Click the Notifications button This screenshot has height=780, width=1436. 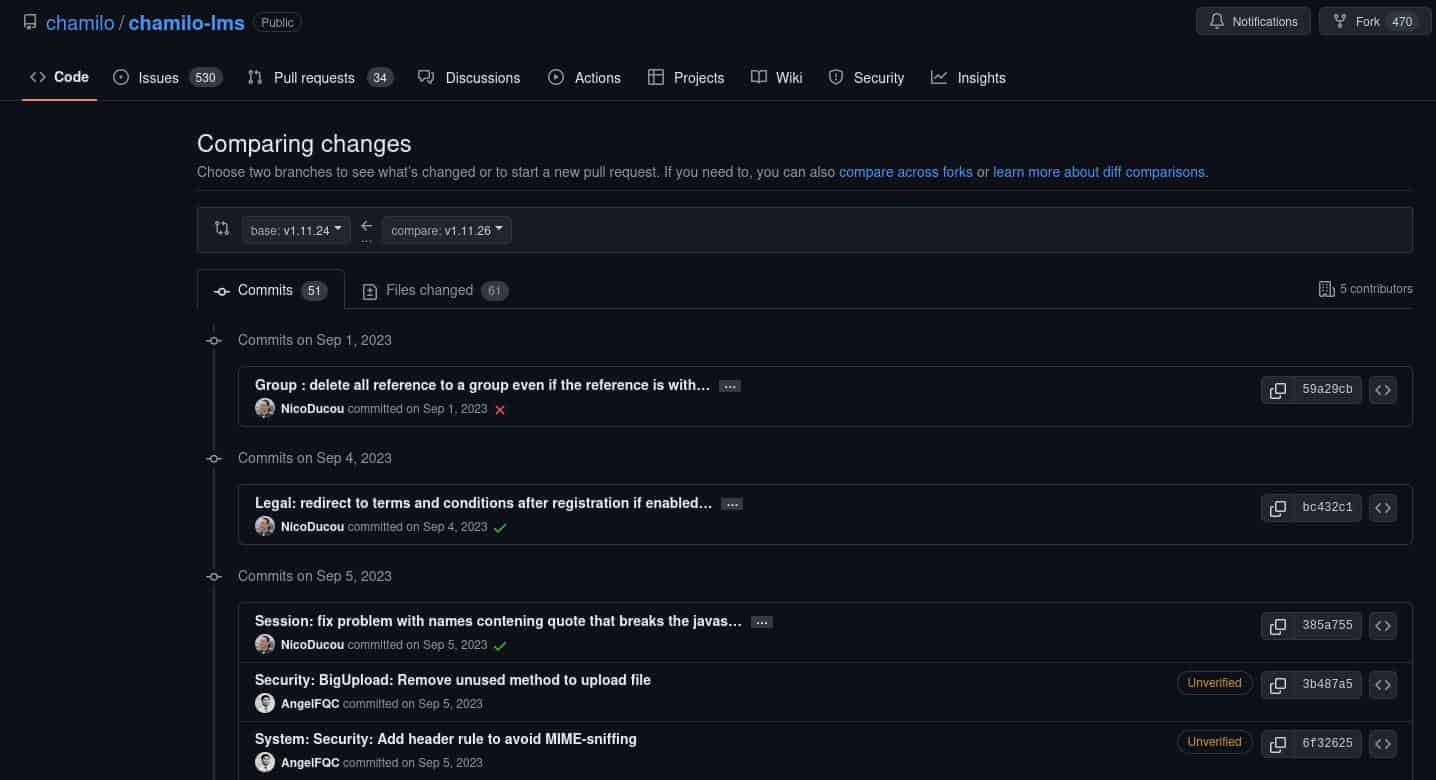click(1253, 21)
